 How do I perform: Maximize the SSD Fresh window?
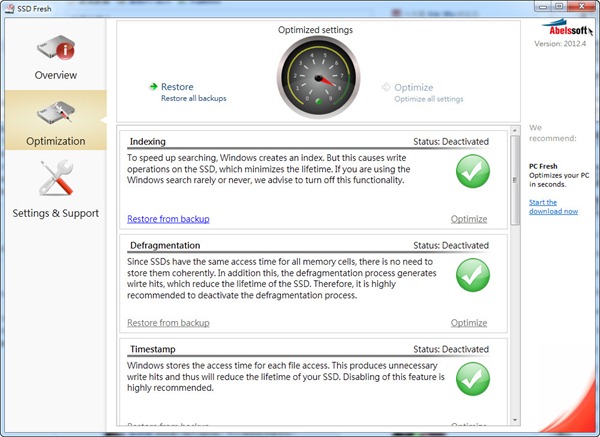560,7
